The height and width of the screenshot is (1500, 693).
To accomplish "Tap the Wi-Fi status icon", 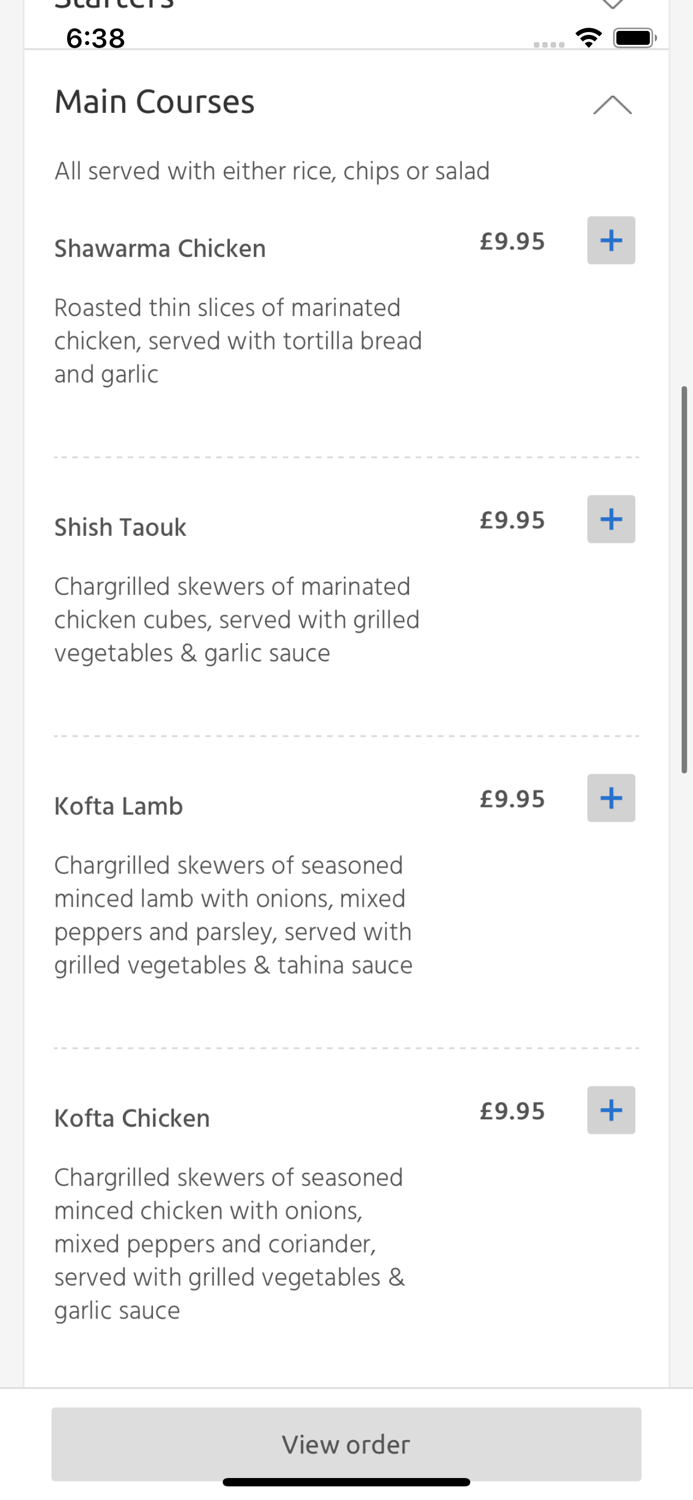I will click(x=588, y=37).
